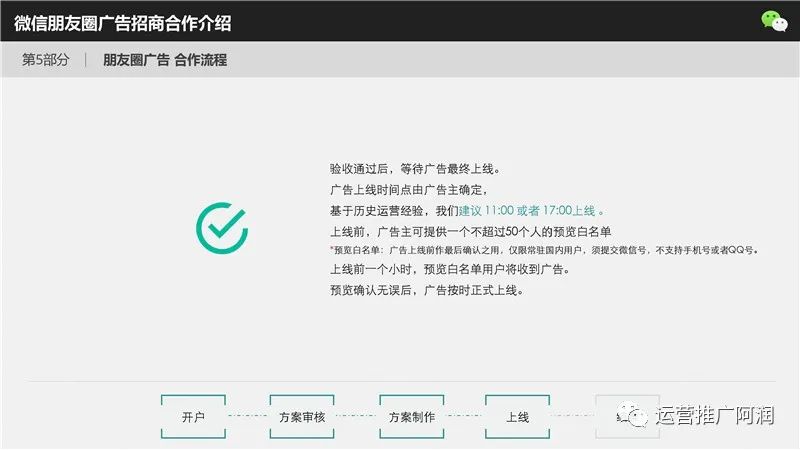Click the line 上线前一个小时，预览白名单用户将收到广告。
Viewport: 800px width, 450px height.
(450, 269)
